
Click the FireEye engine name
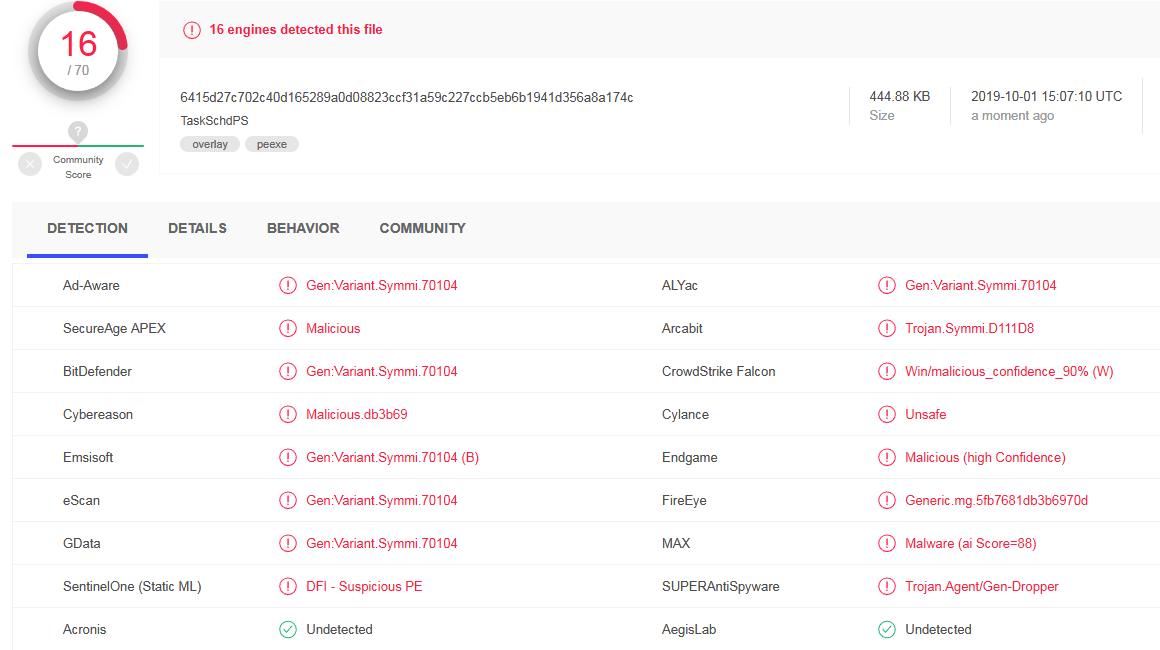(x=684, y=501)
